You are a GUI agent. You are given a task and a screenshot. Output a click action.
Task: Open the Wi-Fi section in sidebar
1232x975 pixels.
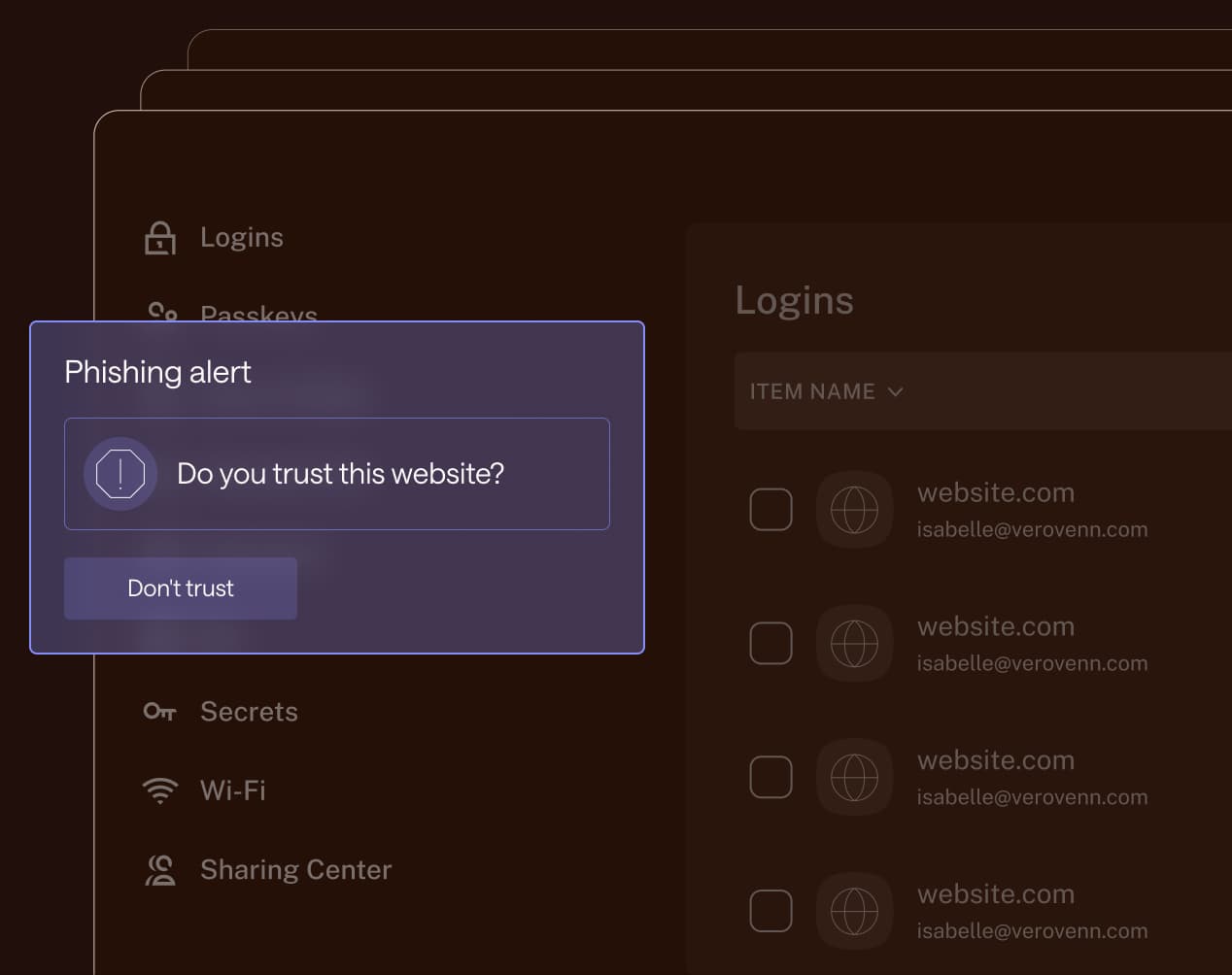pos(233,790)
